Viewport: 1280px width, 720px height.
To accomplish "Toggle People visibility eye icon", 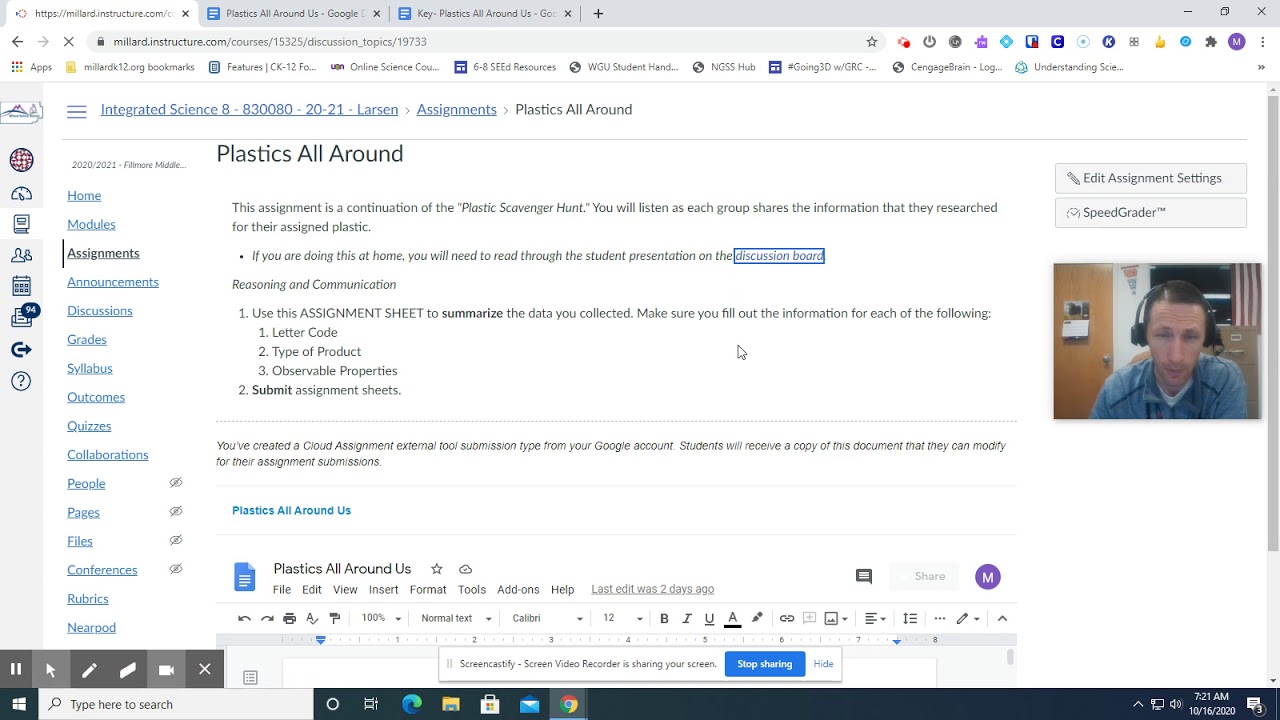I will click(x=176, y=483).
